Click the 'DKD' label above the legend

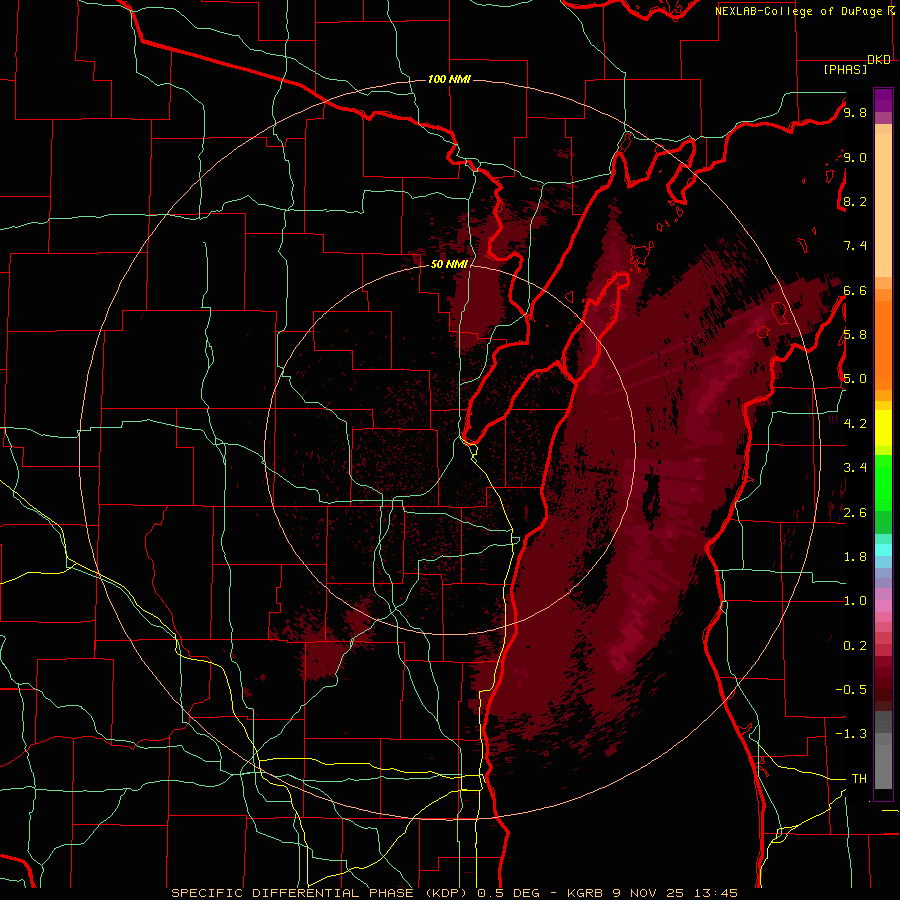click(x=879, y=60)
